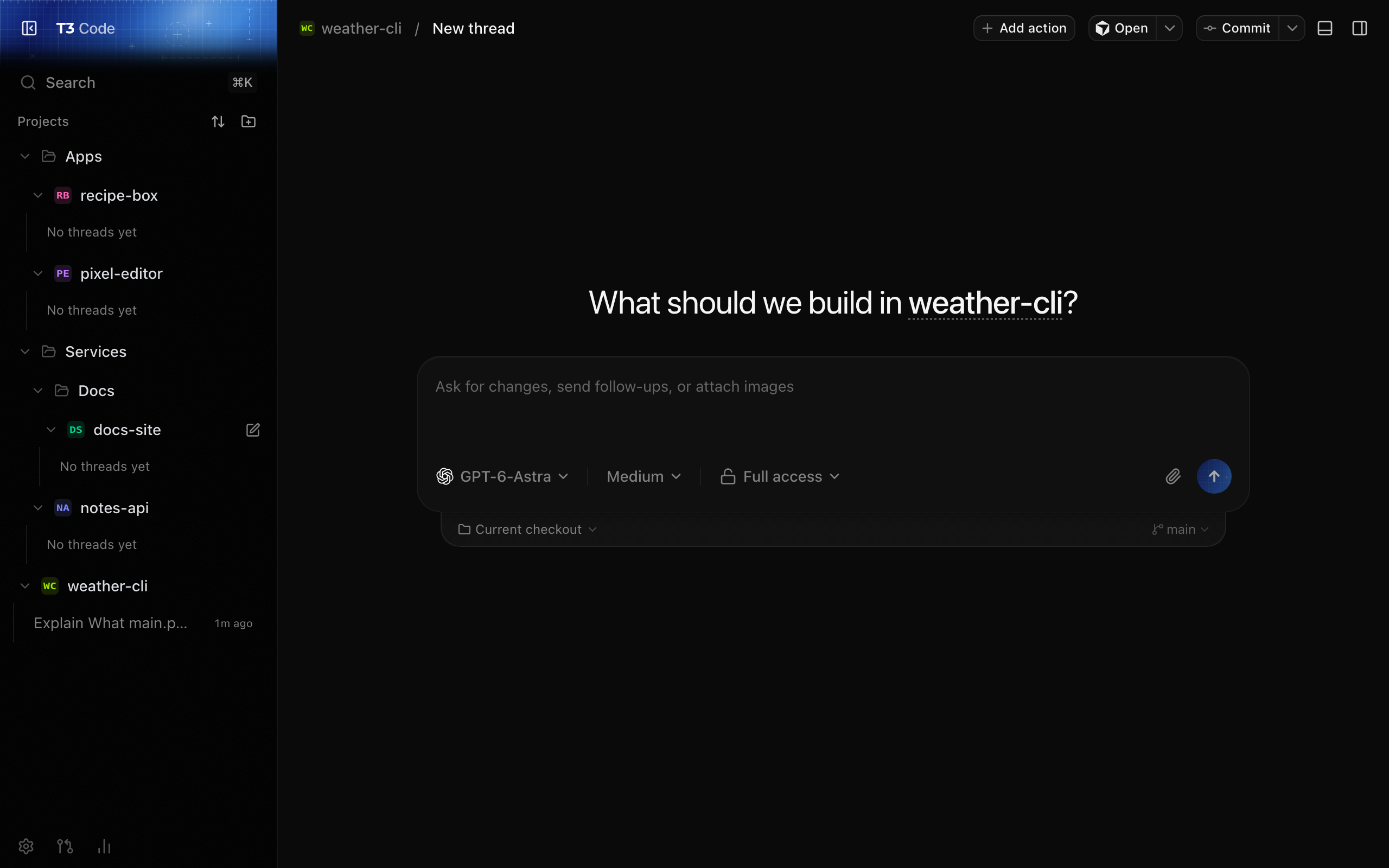
Task: Open settings with the gear icon
Action: 26,846
